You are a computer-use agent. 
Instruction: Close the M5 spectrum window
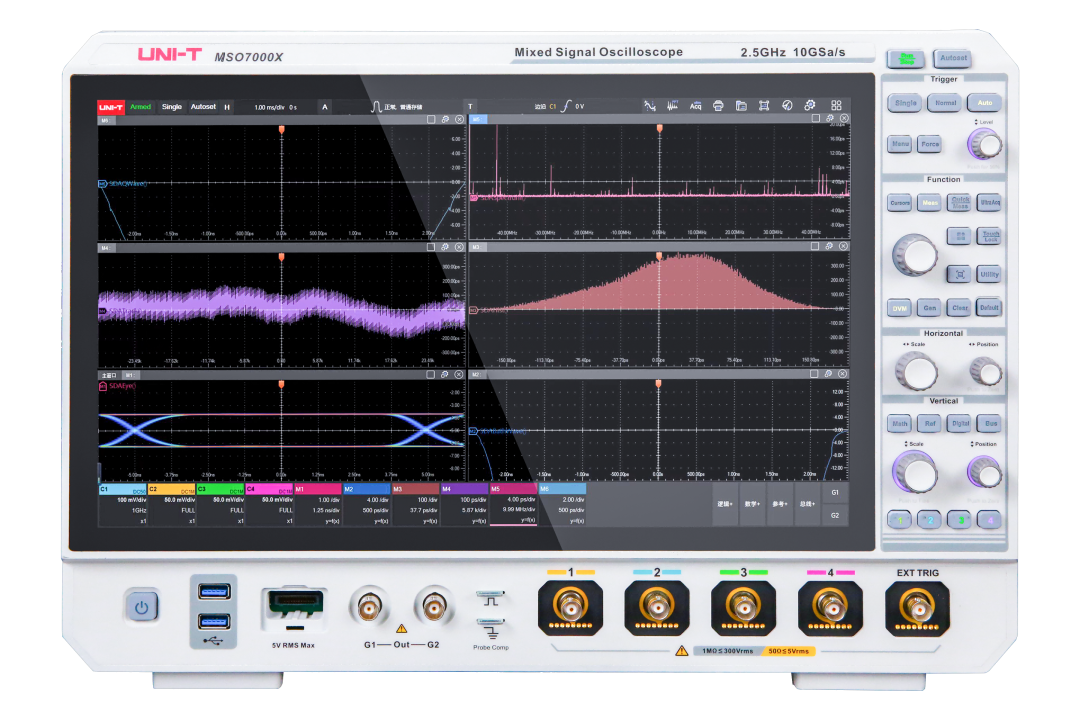click(844, 119)
